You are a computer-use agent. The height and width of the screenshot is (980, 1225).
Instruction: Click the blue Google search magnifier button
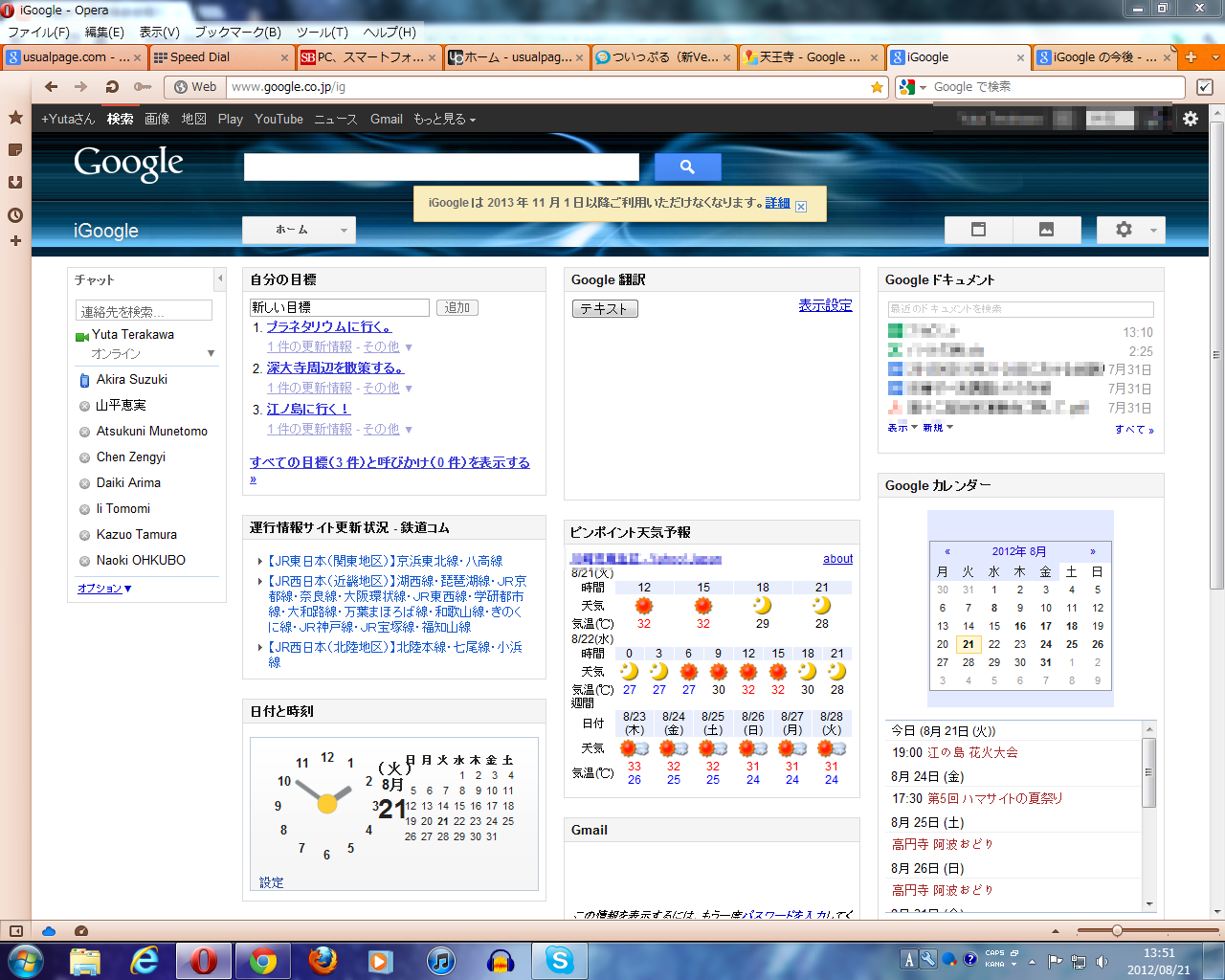click(x=687, y=167)
